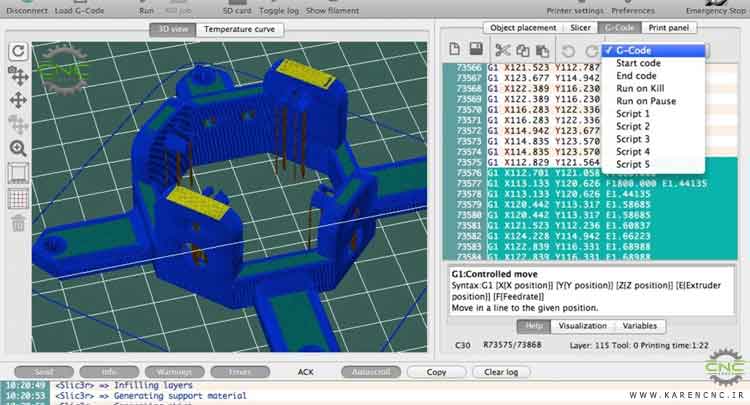The height and width of the screenshot is (405, 750).
Task: Toggle the Info log filter
Action: [110, 372]
